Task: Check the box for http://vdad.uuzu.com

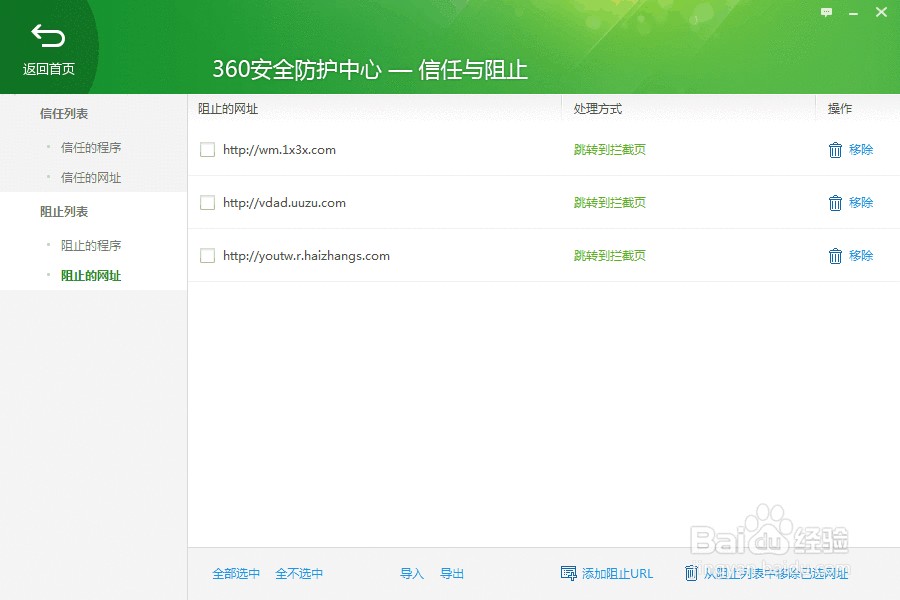Action: pos(207,203)
